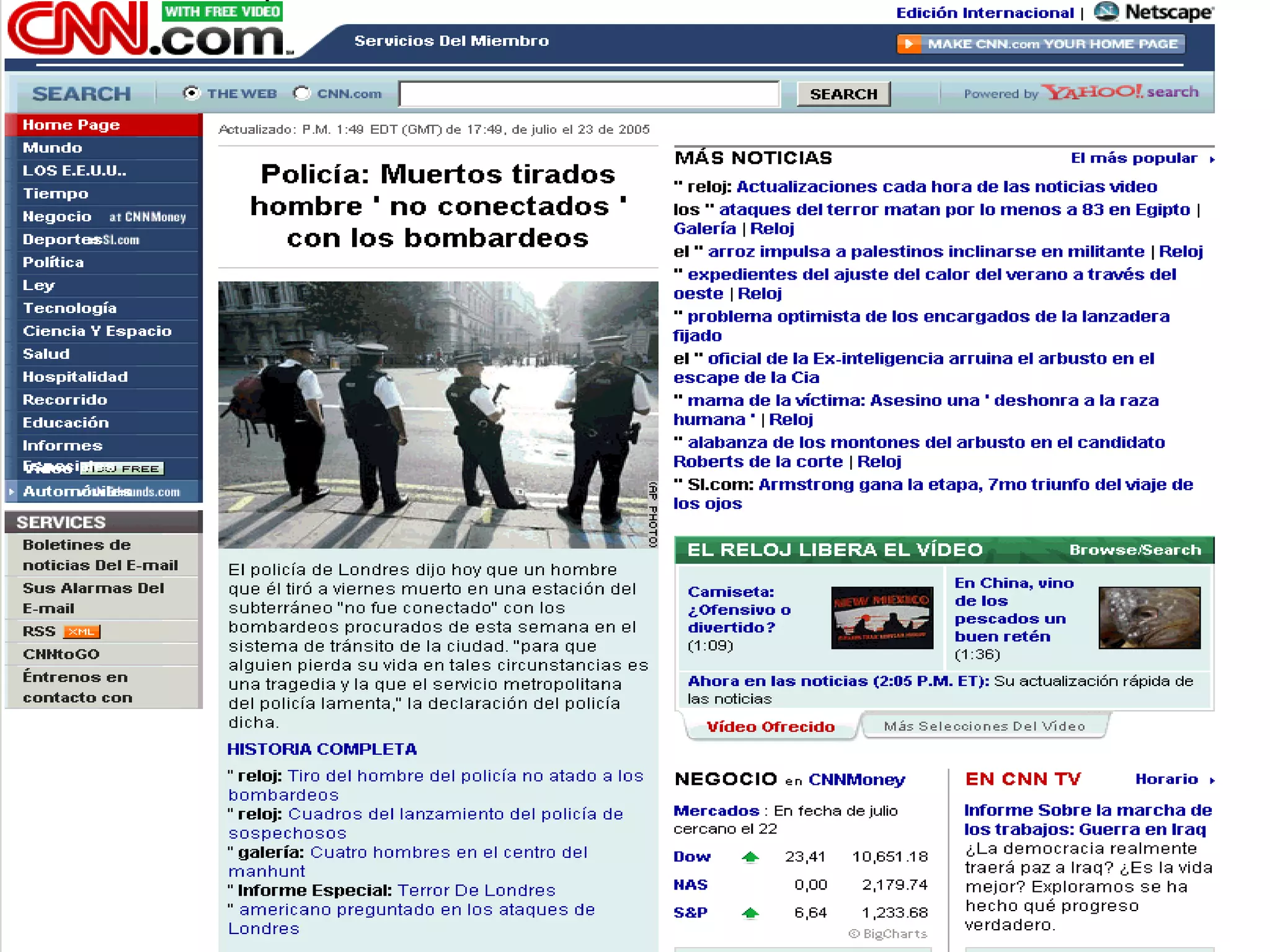Open Éntrenos en contacto con link
This screenshot has width=1270, height=952.
(x=78, y=687)
